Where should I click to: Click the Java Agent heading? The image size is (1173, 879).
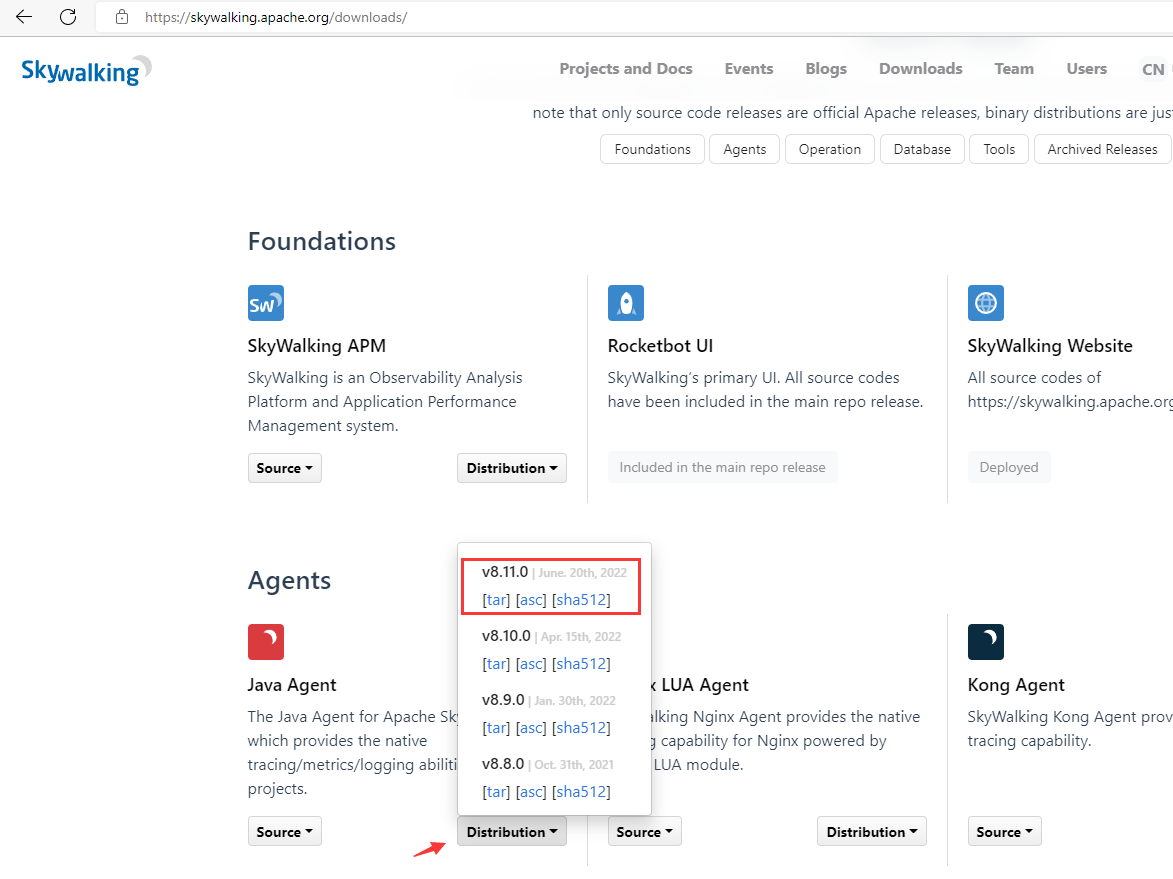pyautogui.click(x=292, y=685)
